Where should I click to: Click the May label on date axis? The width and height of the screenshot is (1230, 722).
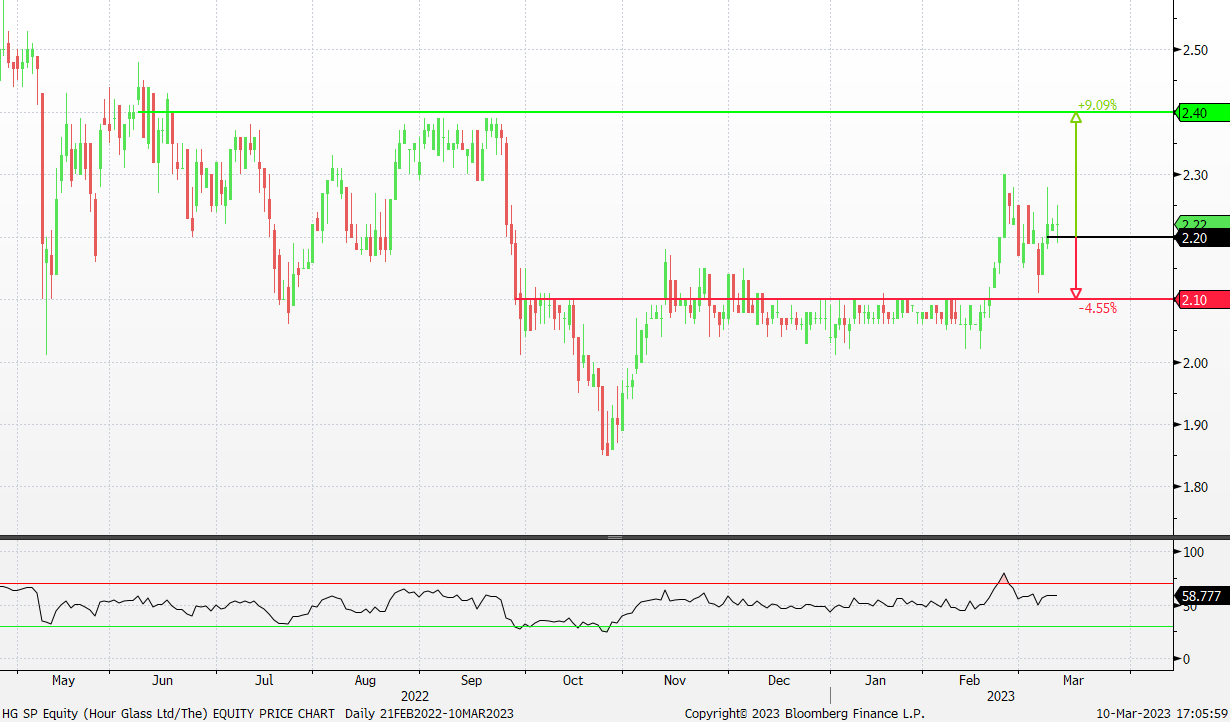[63, 681]
